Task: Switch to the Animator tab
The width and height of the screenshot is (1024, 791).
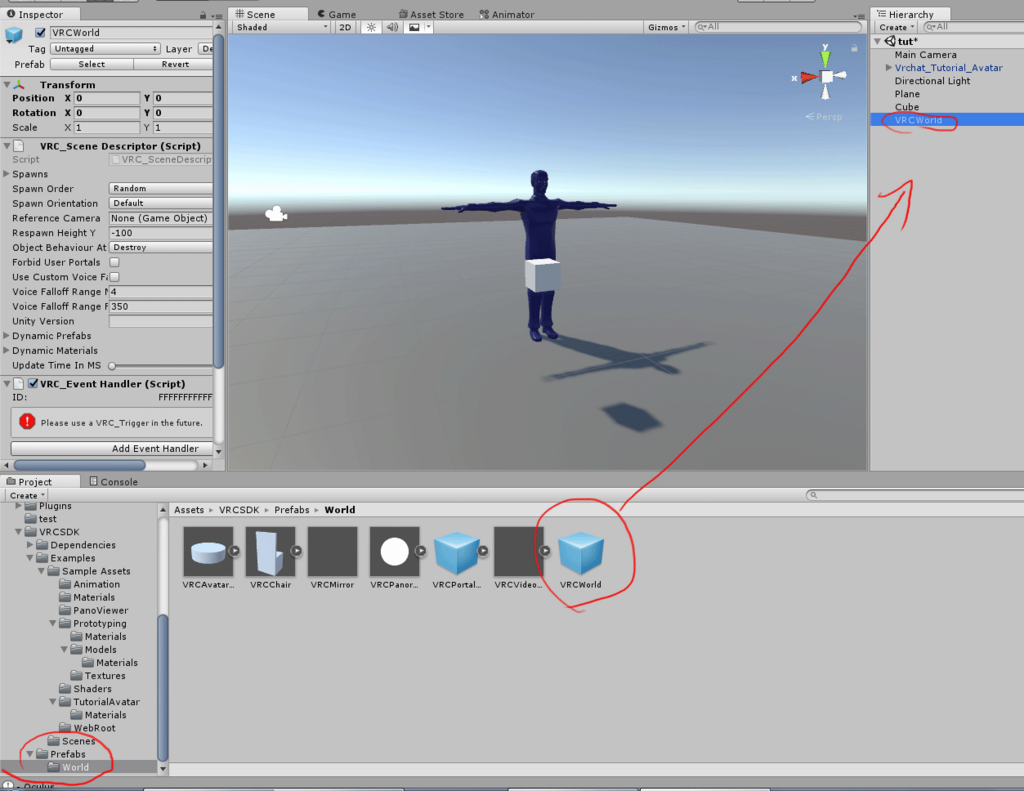Action: tap(507, 14)
